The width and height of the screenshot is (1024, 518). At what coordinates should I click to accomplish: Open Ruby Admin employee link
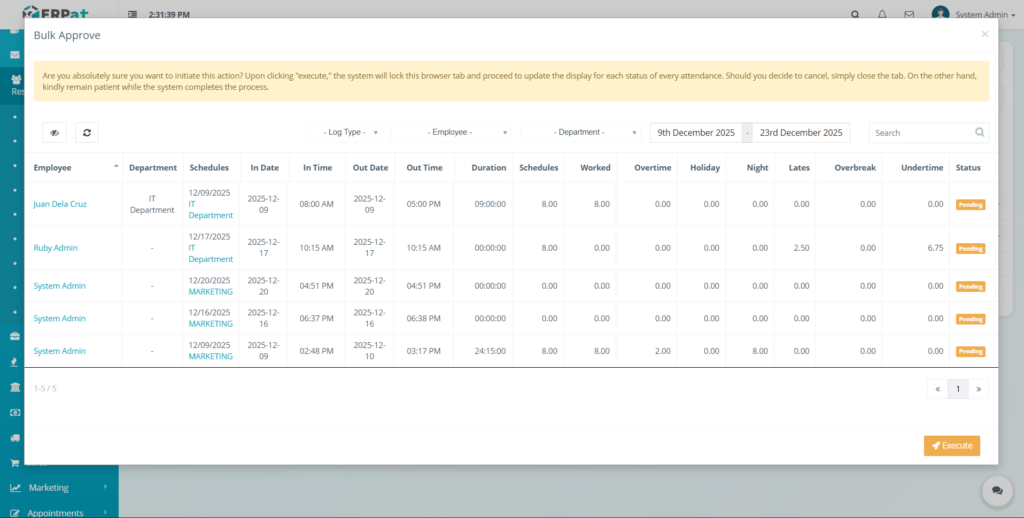[x=55, y=247]
